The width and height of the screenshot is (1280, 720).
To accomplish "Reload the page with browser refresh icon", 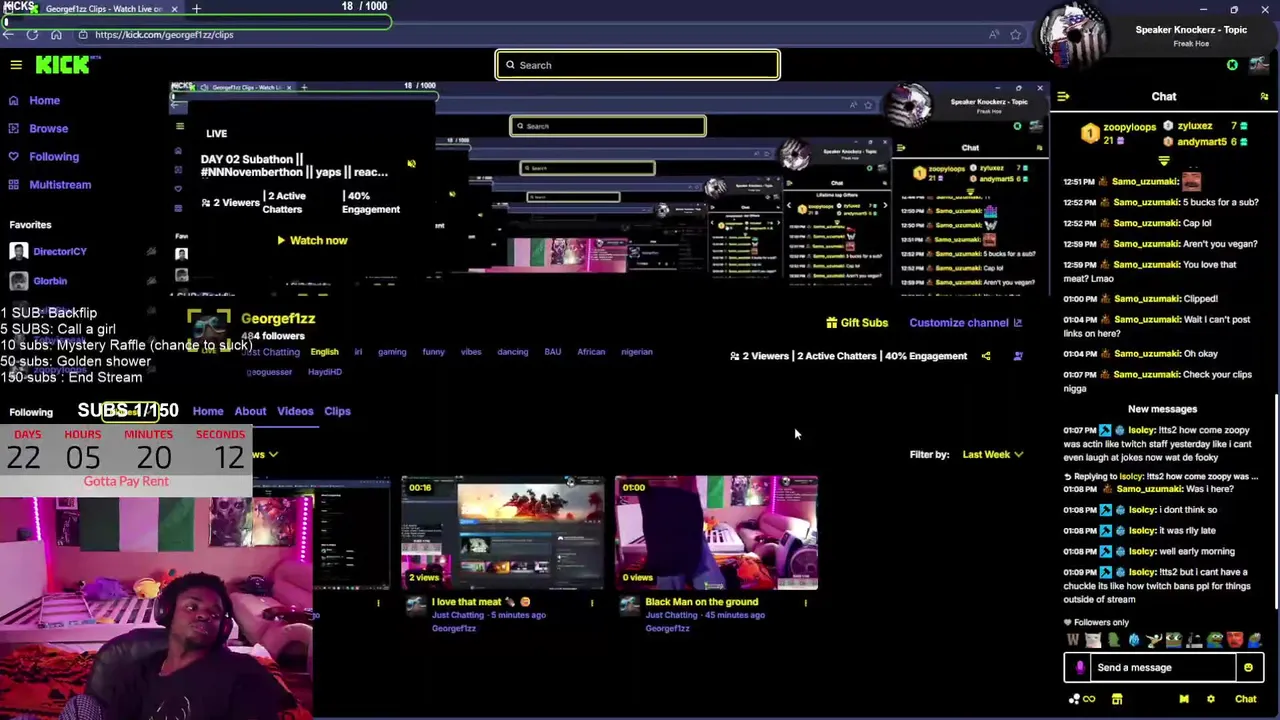I will click(32, 34).
